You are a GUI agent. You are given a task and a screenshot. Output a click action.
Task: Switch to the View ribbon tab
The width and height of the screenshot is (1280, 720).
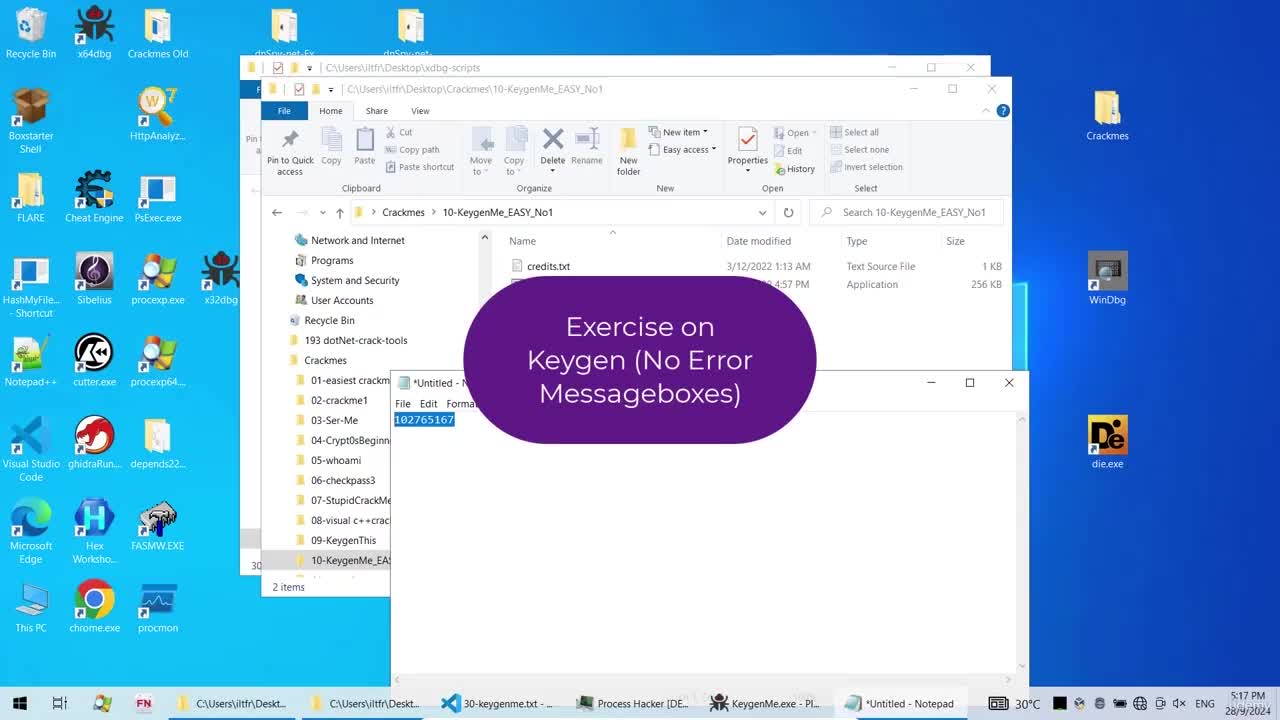pyautogui.click(x=420, y=111)
